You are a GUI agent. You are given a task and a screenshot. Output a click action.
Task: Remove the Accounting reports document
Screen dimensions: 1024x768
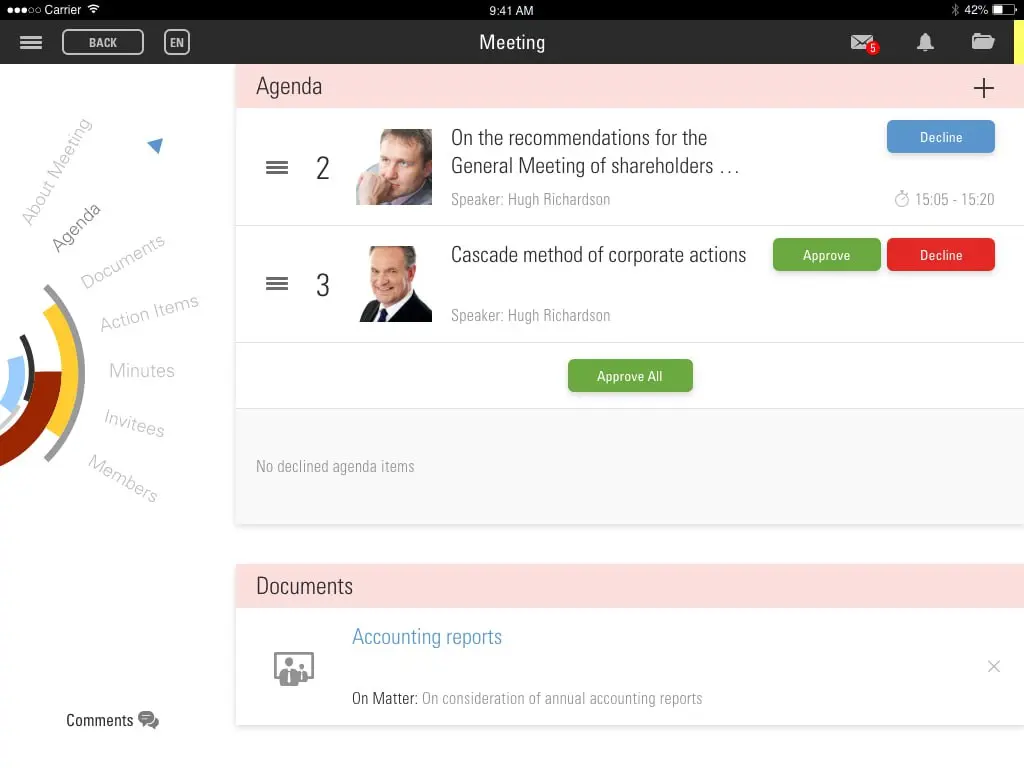coord(993,666)
